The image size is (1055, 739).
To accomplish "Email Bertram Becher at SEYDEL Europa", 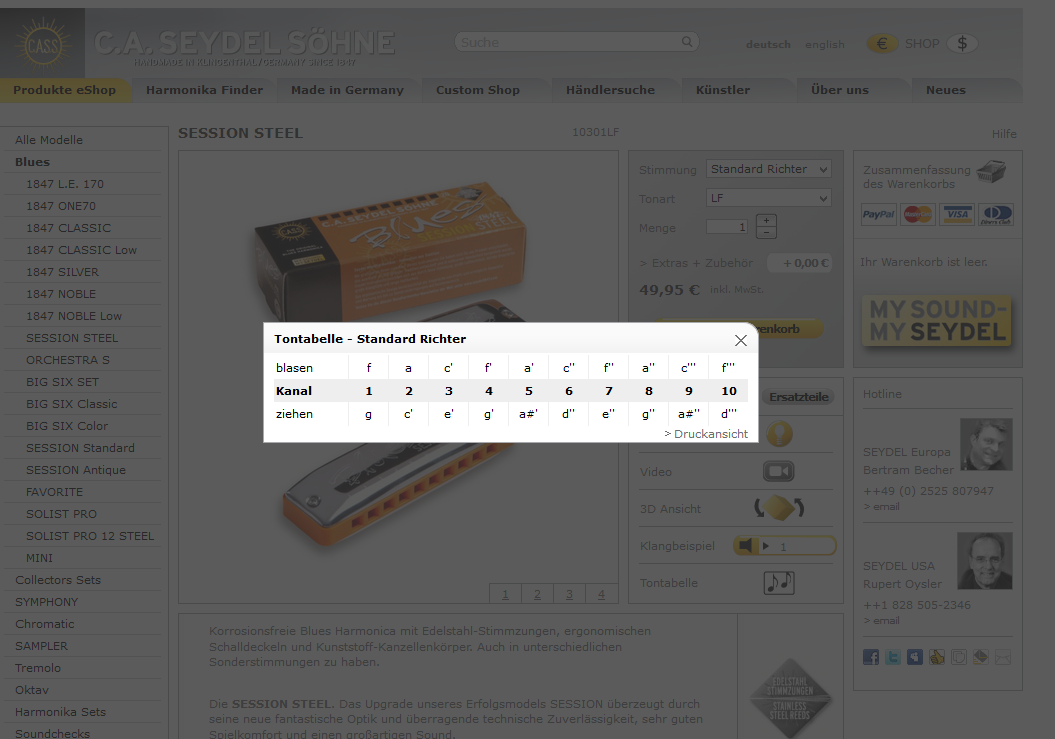I will 882,507.
